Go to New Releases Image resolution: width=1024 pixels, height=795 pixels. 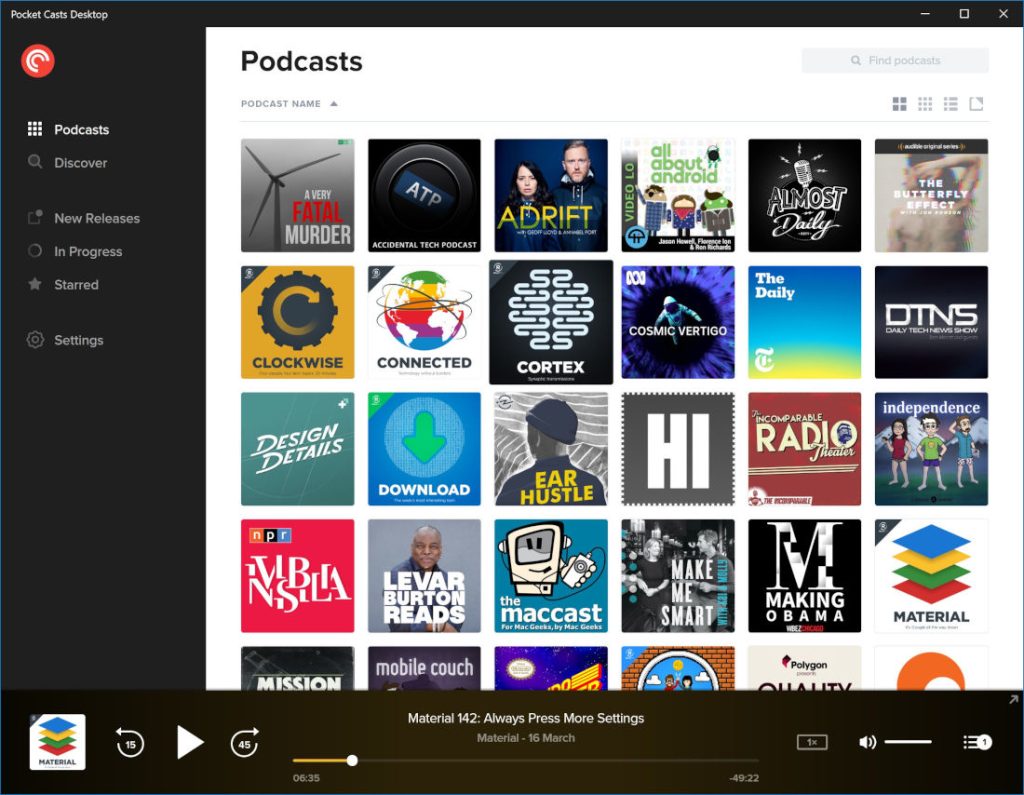pos(96,218)
